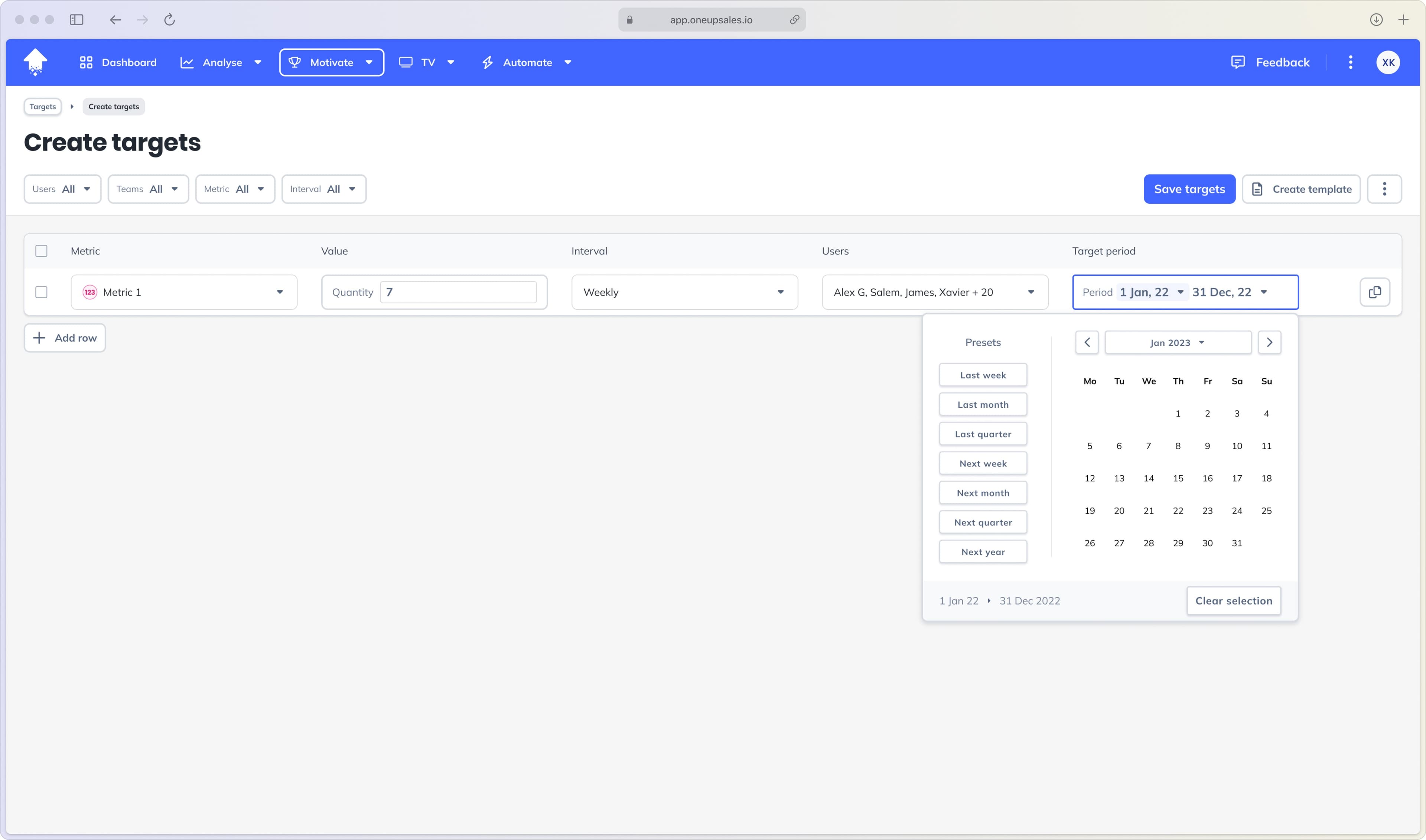Open the Feedback panel
Image resolution: width=1426 pixels, height=840 pixels.
pyautogui.click(x=1270, y=62)
